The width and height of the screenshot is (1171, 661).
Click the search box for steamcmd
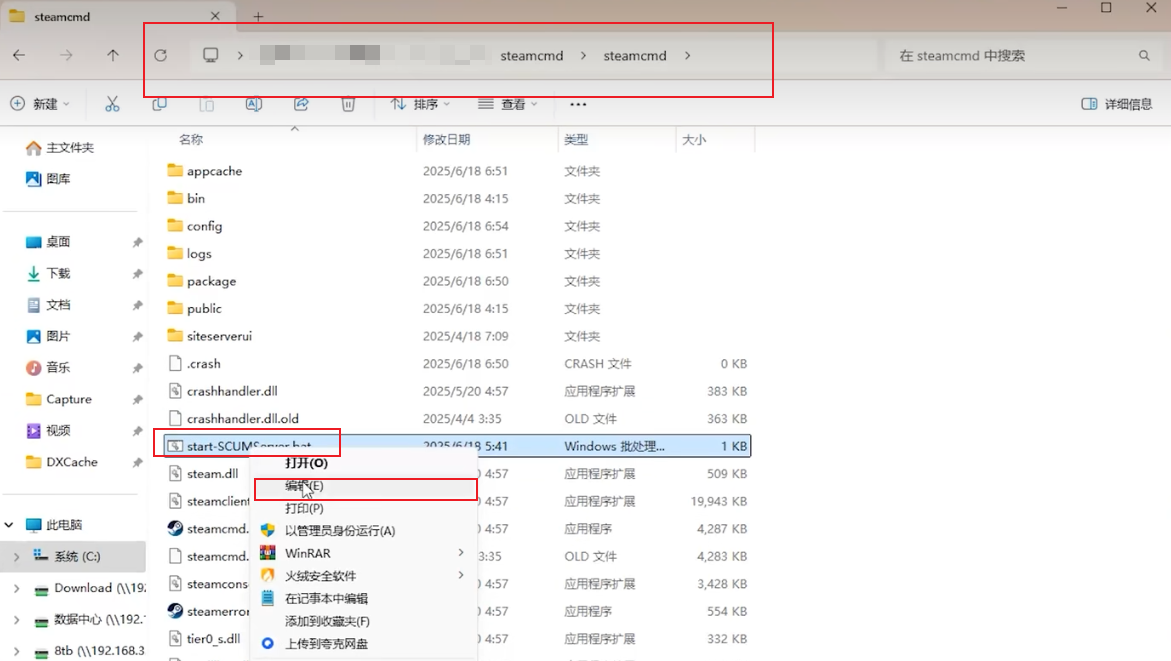[1023, 55]
